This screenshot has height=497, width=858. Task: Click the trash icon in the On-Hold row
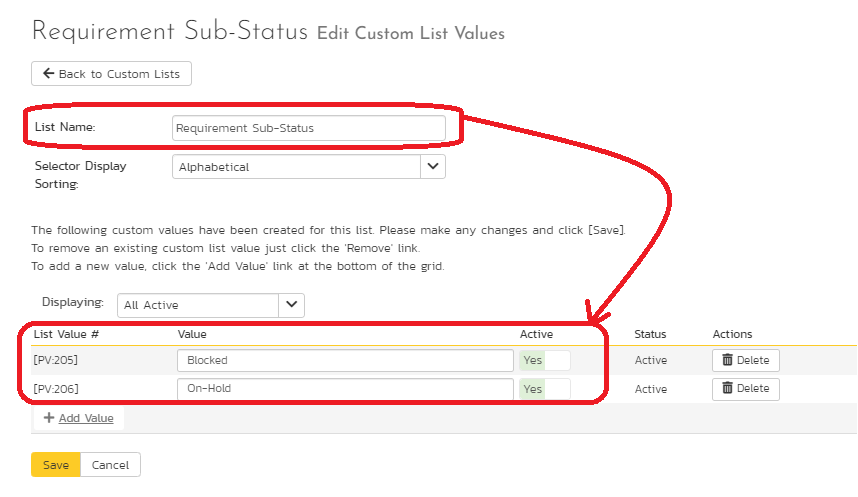tap(727, 388)
